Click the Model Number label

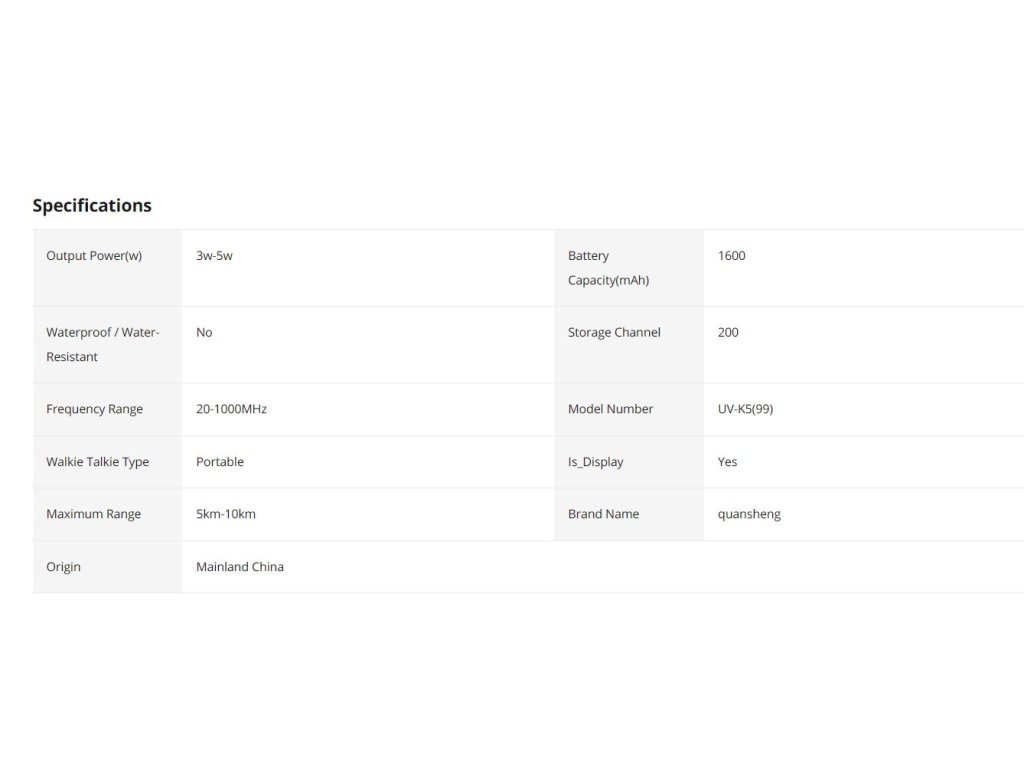(x=610, y=409)
